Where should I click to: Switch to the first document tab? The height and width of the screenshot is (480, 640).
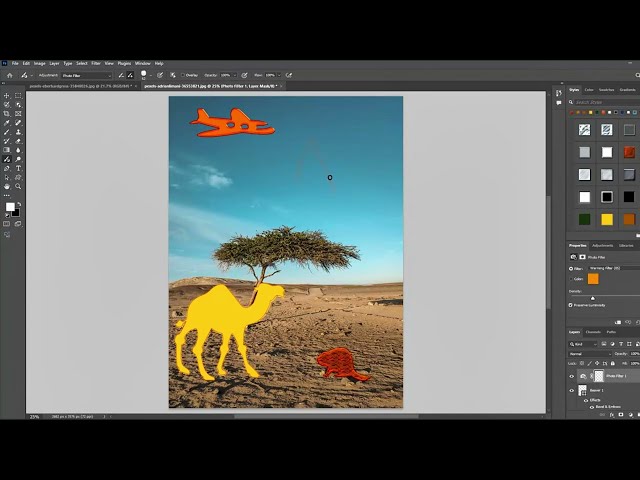[81, 86]
